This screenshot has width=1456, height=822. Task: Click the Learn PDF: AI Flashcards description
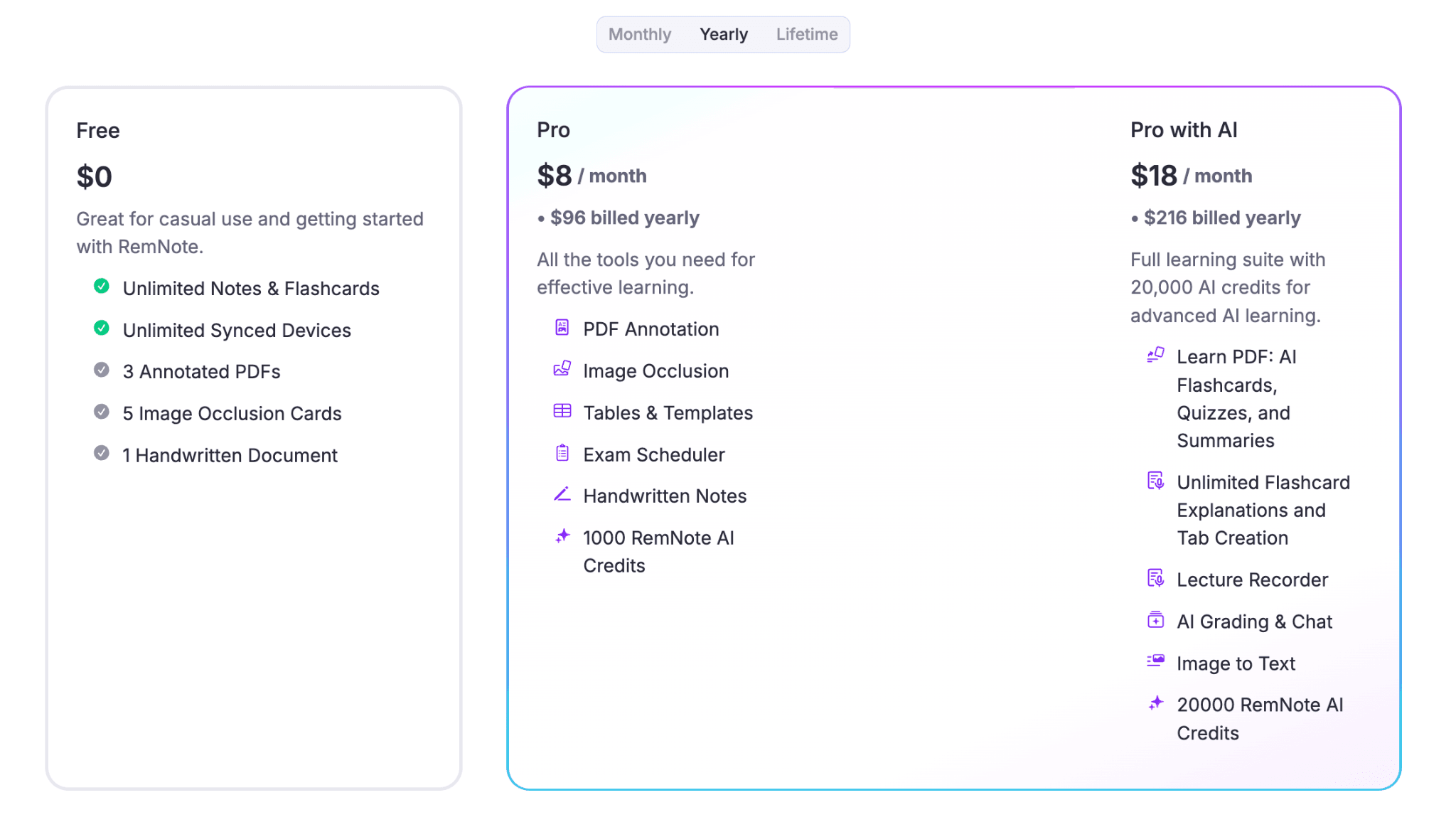point(1236,399)
